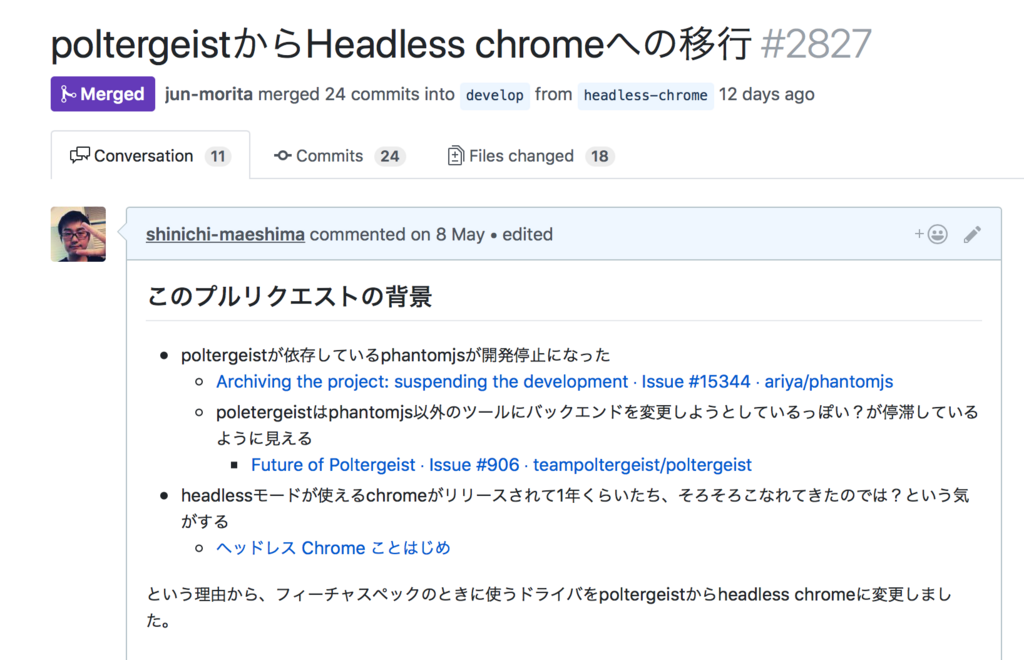Open Future of Poltergeist Issue #906 link
The height and width of the screenshot is (660, 1024).
501,465
